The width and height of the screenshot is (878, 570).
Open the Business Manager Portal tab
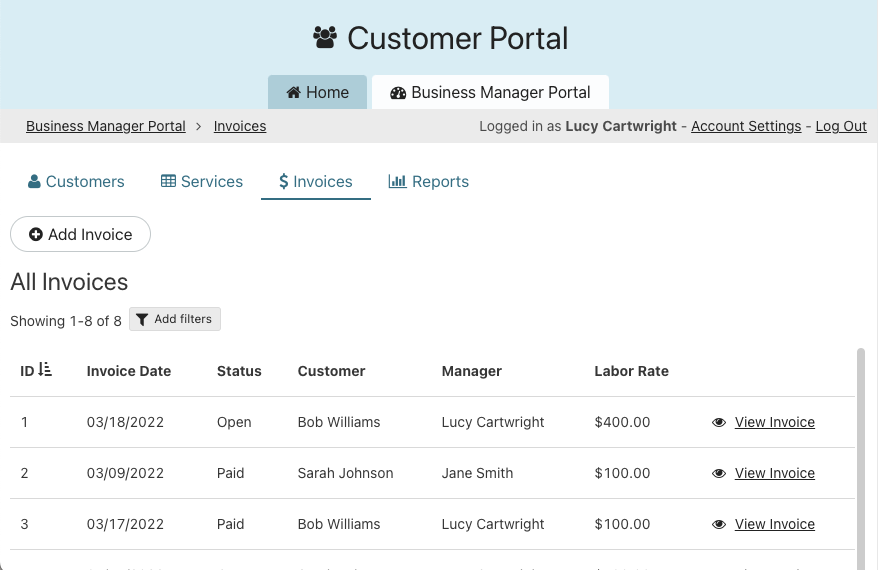(x=490, y=92)
